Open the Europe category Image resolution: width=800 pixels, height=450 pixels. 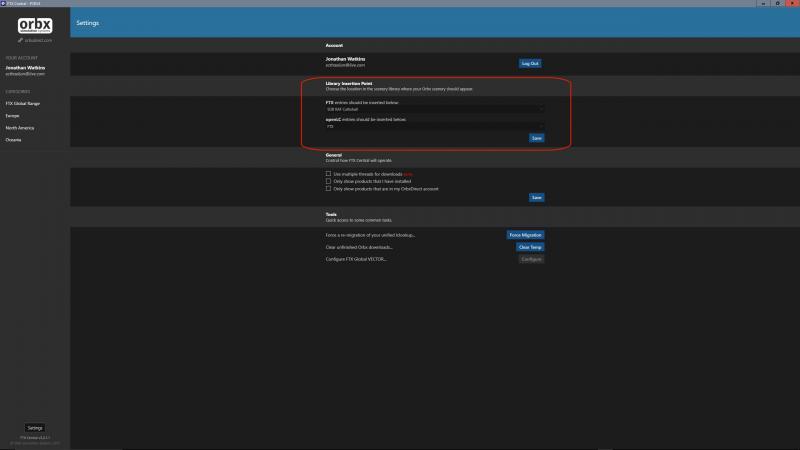12,116
